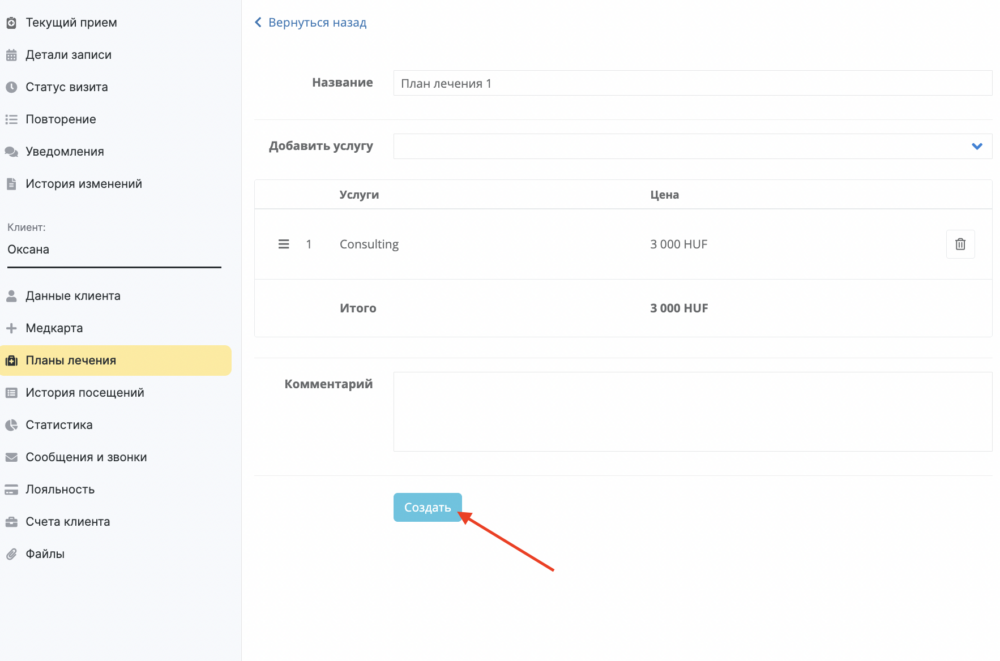Click the calendar icon next to Детали записи
1000x661 pixels.
tap(11, 55)
